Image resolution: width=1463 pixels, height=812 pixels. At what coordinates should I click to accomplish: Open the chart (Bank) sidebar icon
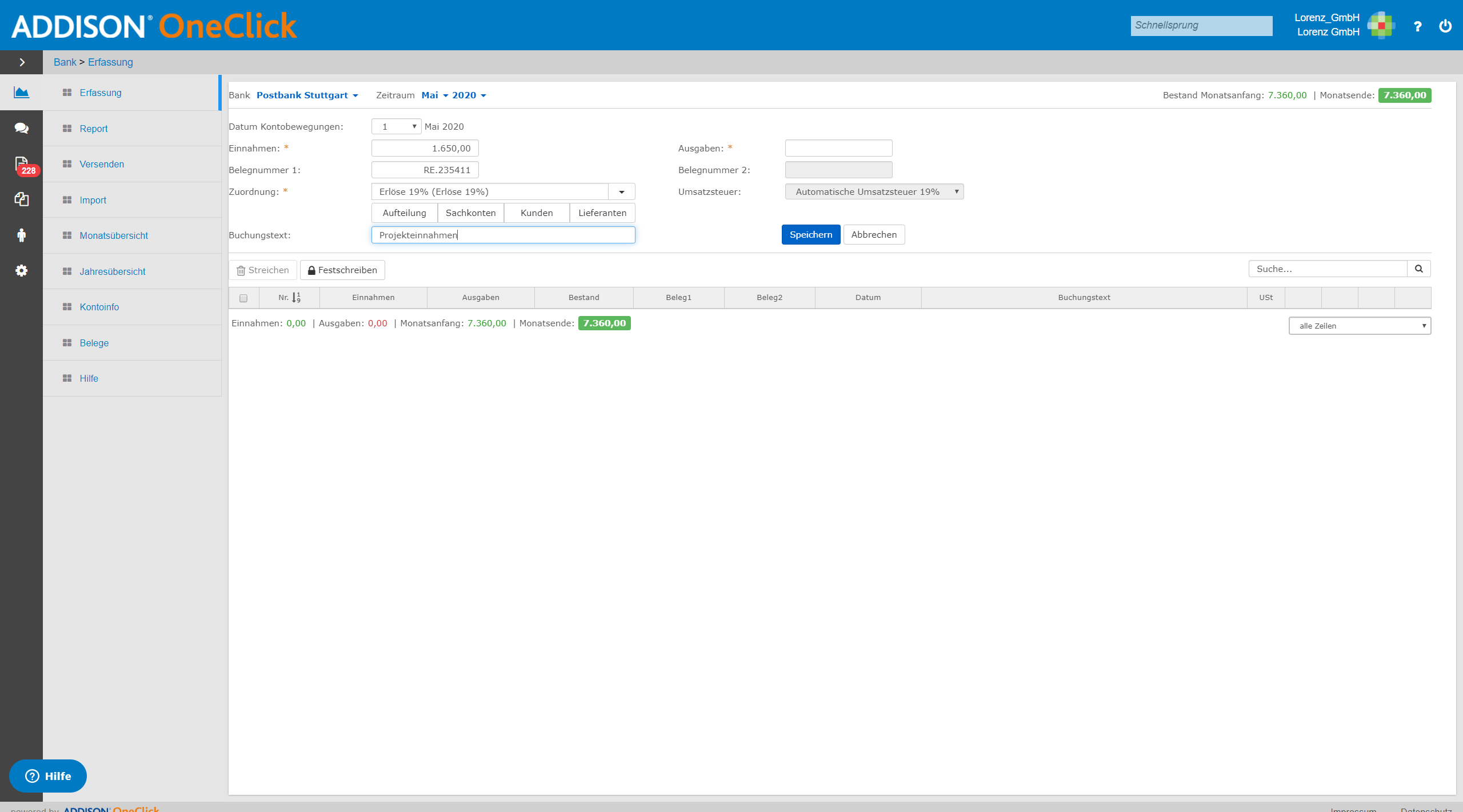click(22, 93)
